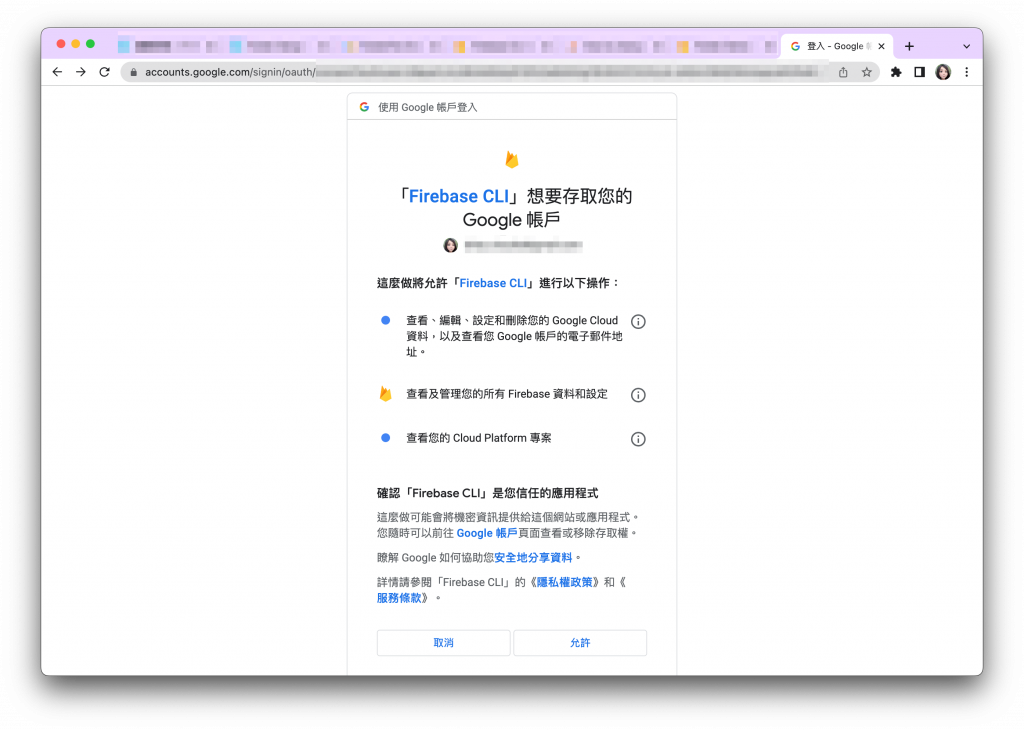Open Chrome profile avatar in toolbar

[x=943, y=72]
